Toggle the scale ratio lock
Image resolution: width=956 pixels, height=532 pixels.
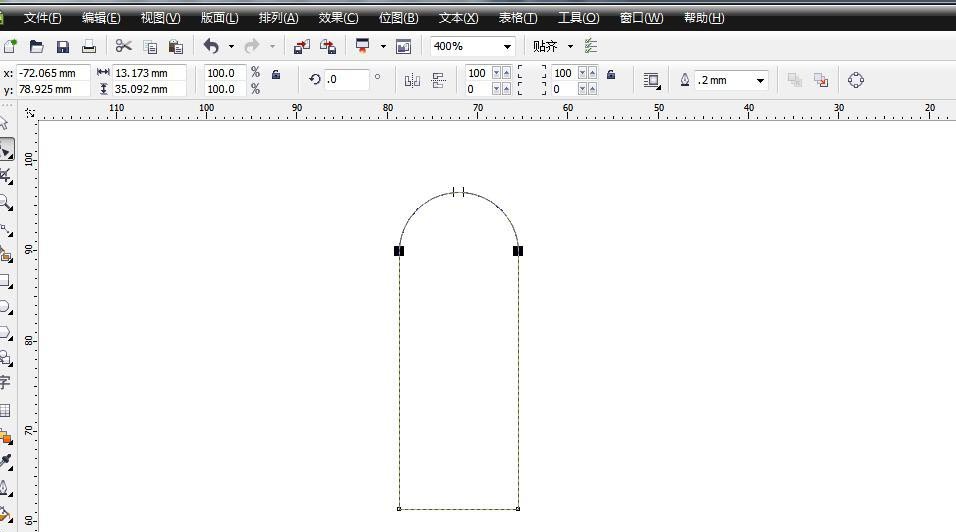276,74
